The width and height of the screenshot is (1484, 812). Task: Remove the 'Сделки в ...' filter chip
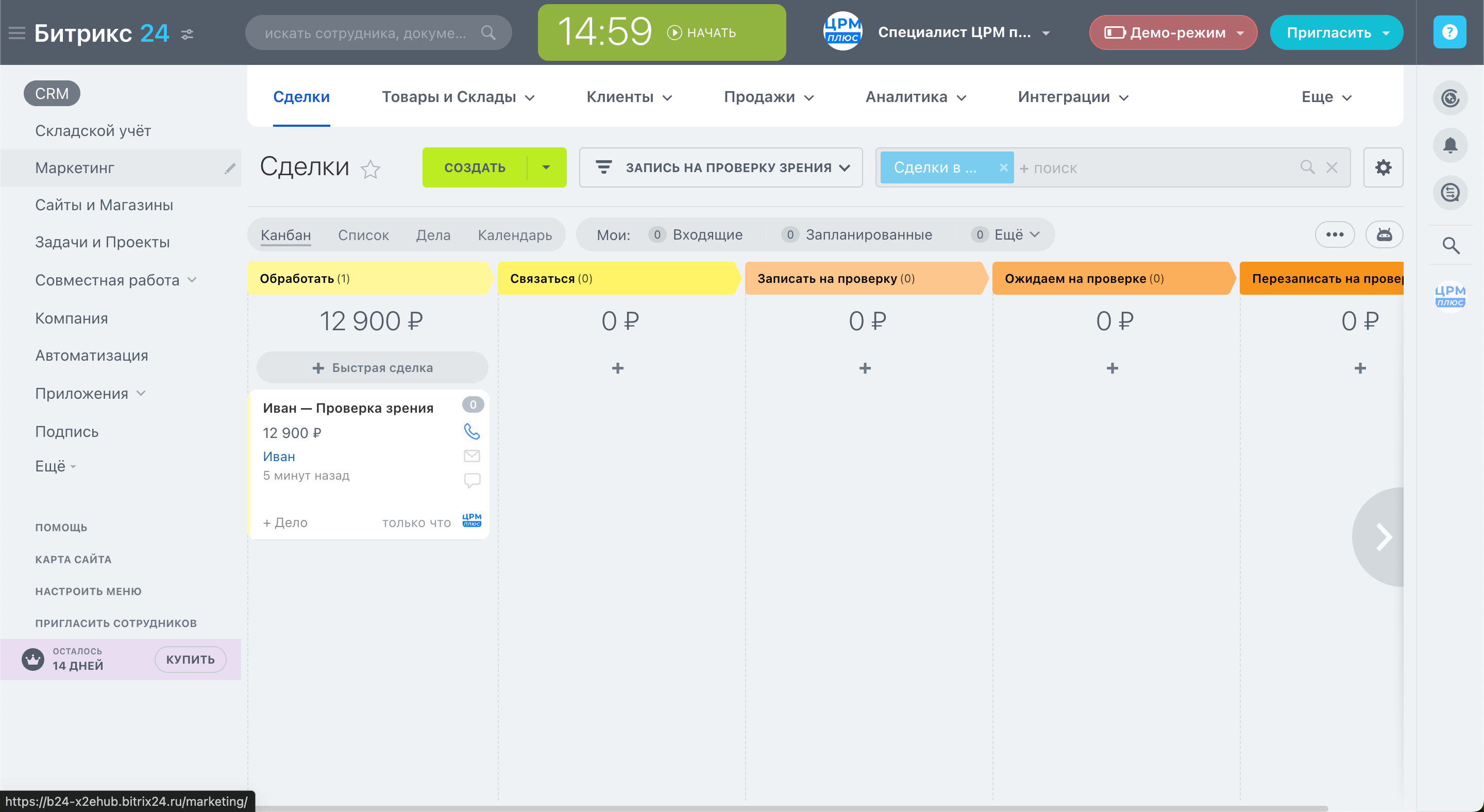[1003, 167]
